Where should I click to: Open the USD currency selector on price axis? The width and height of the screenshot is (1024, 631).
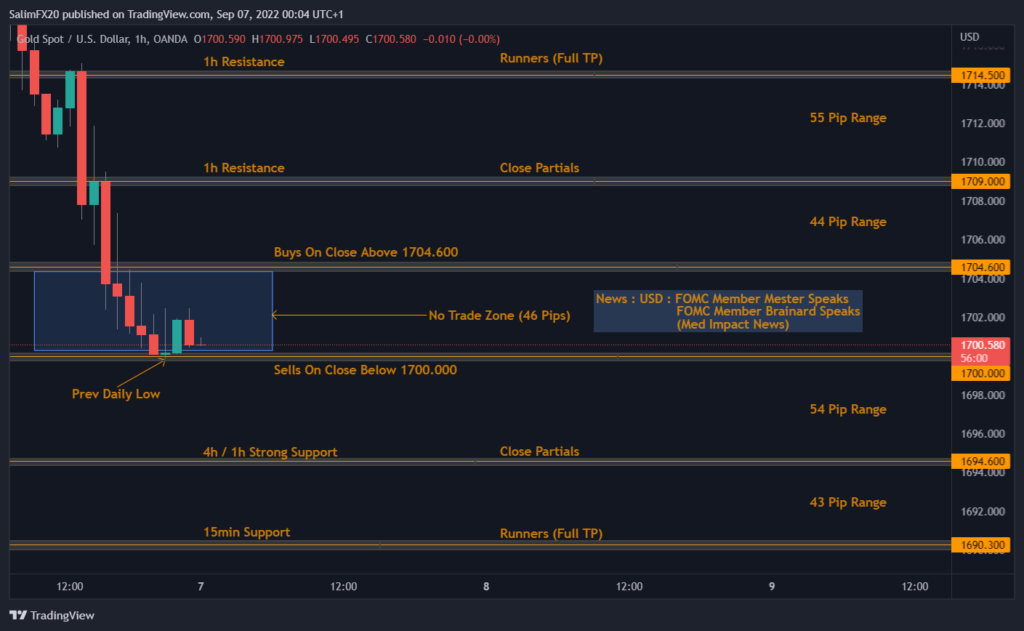click(969, 37)
